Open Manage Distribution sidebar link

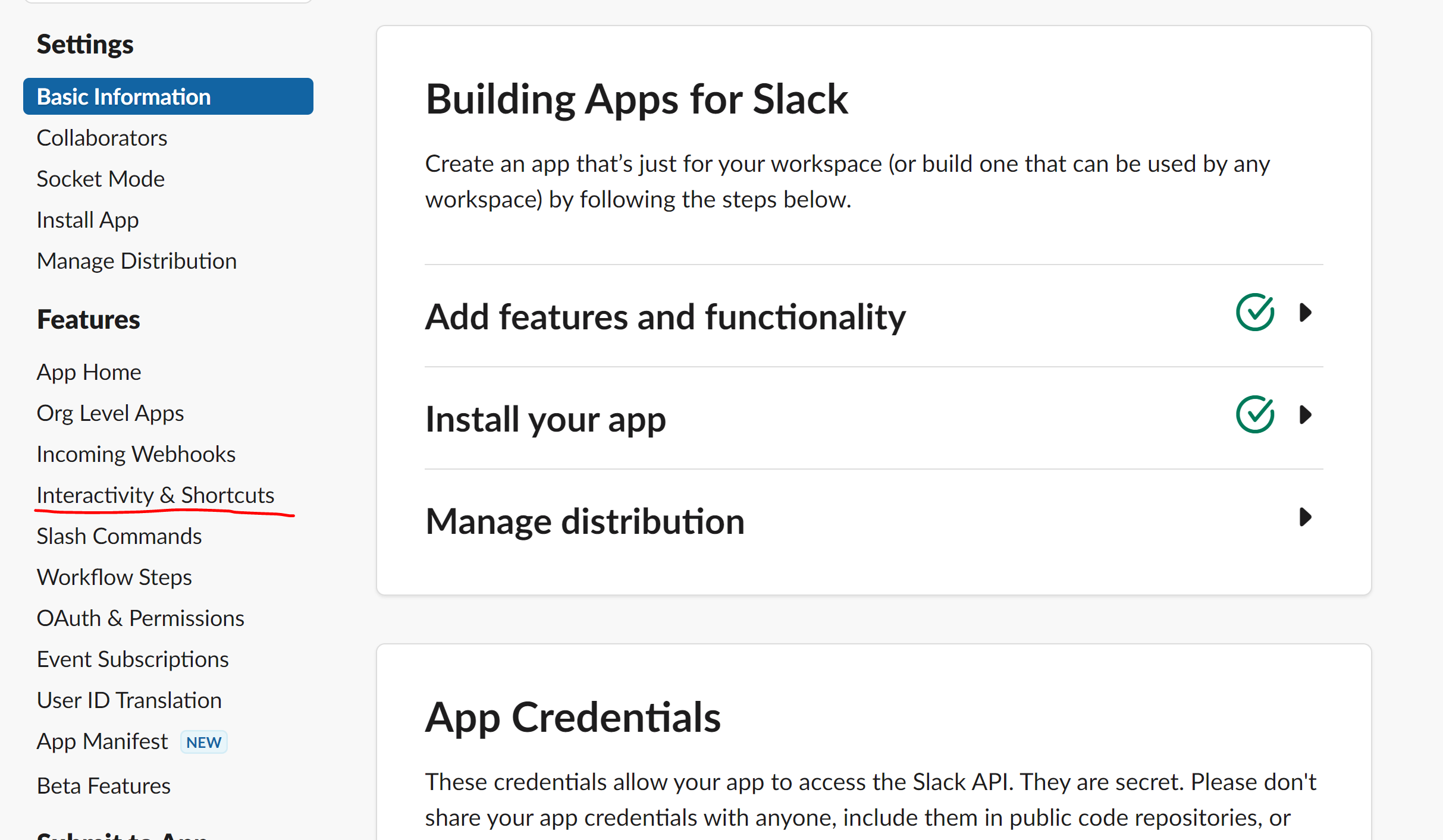coord(137,261)
